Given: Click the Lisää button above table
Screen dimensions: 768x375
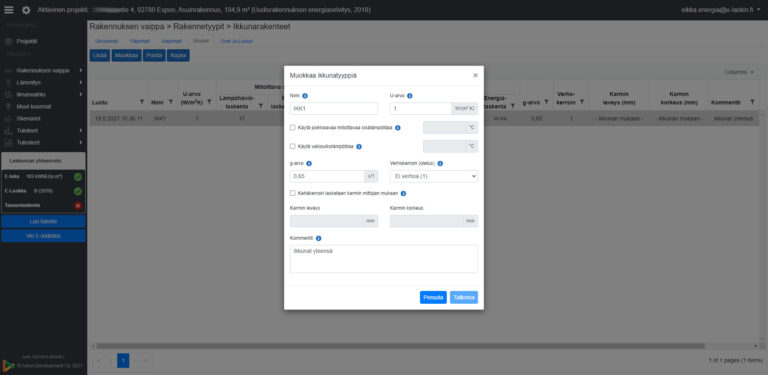Looking at the screenshot, I should point(100,55).
